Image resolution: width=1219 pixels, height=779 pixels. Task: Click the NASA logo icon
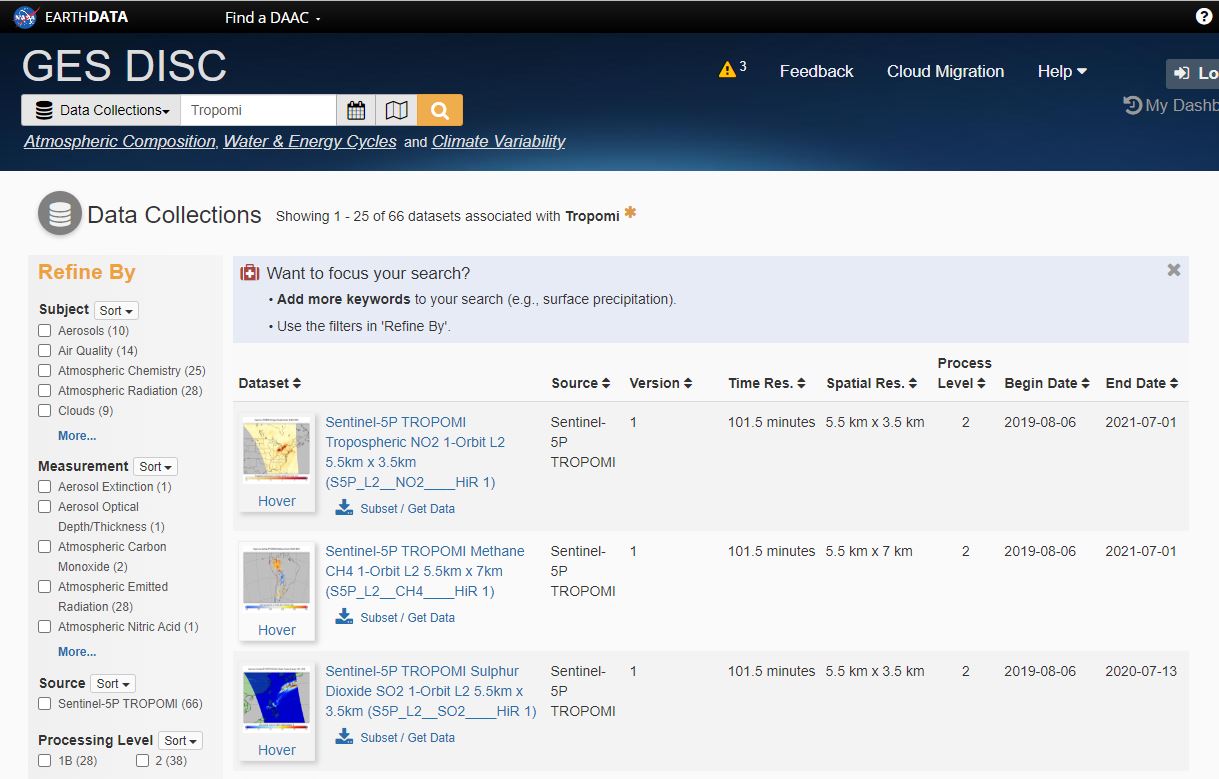pos(26,17)
